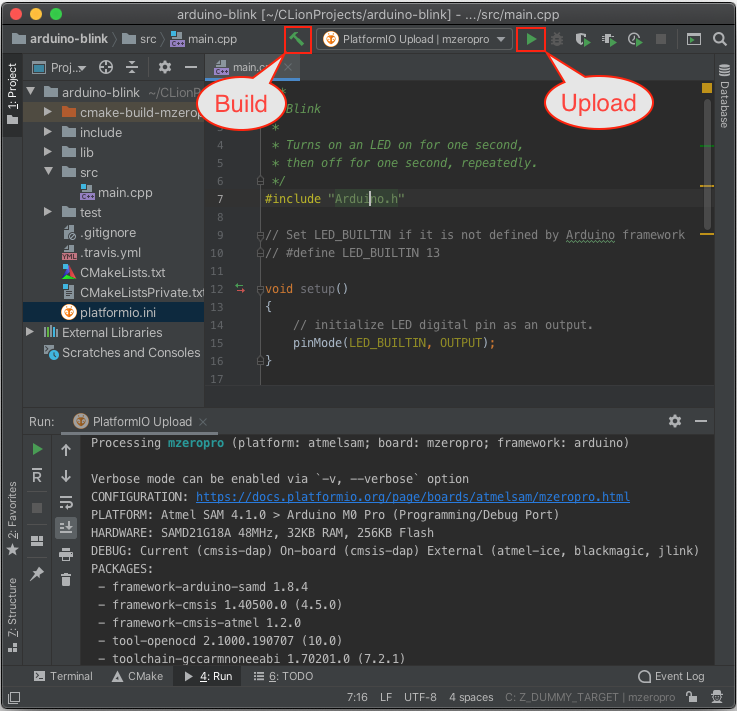Open Run panel settings gear
The width and height of the screenshot is (737, 711).
[x=675, y=421]
